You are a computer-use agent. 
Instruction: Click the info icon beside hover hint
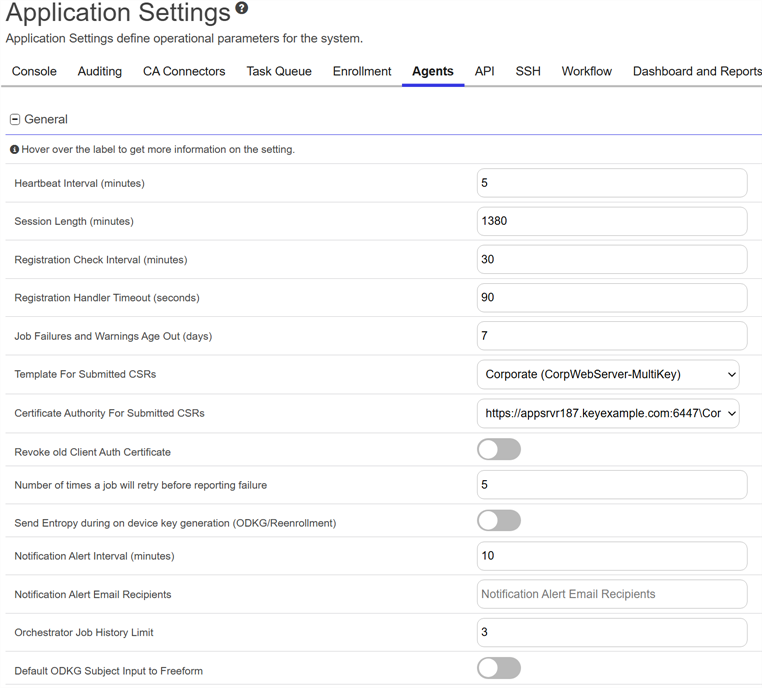click(x=14, y=150)
